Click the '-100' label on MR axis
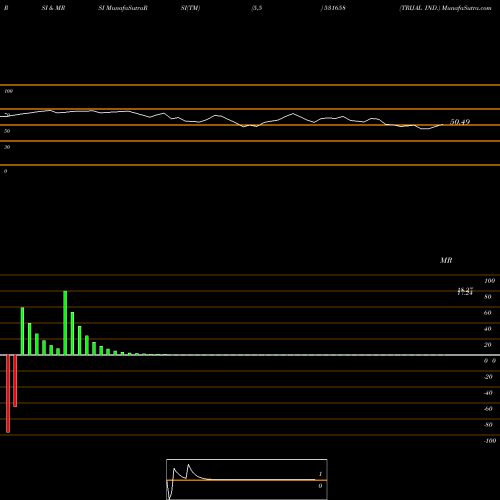The width and height of the screenshot is (500, 500). [x=490, y=441]
